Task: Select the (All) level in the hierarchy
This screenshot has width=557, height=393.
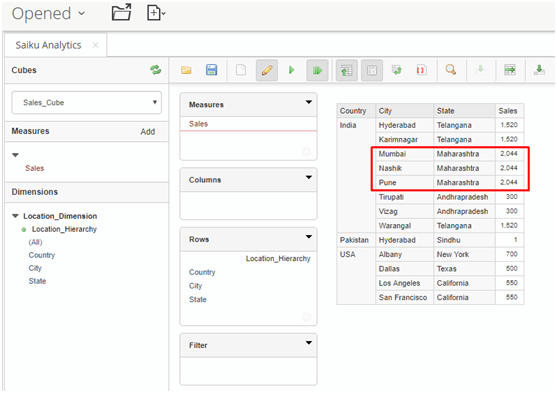Action: 36,242
